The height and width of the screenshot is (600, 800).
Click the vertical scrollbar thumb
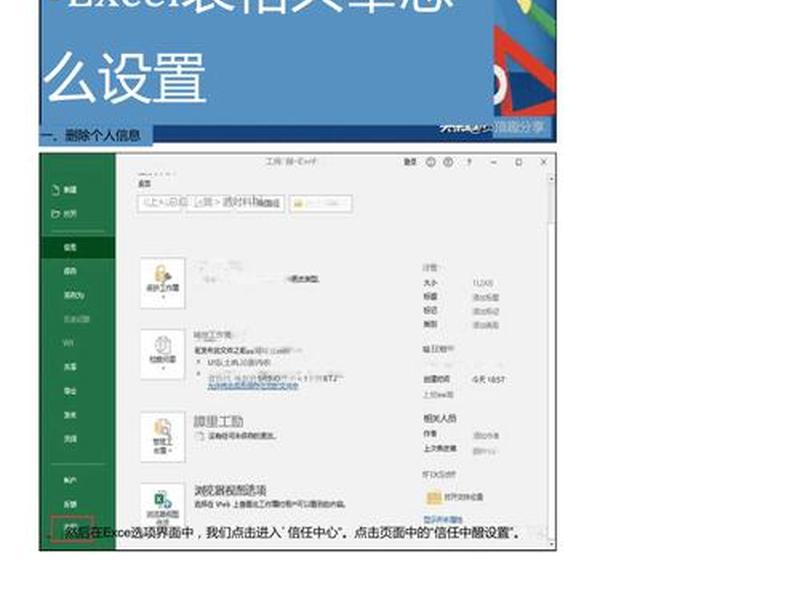click(x=551, y=203)
